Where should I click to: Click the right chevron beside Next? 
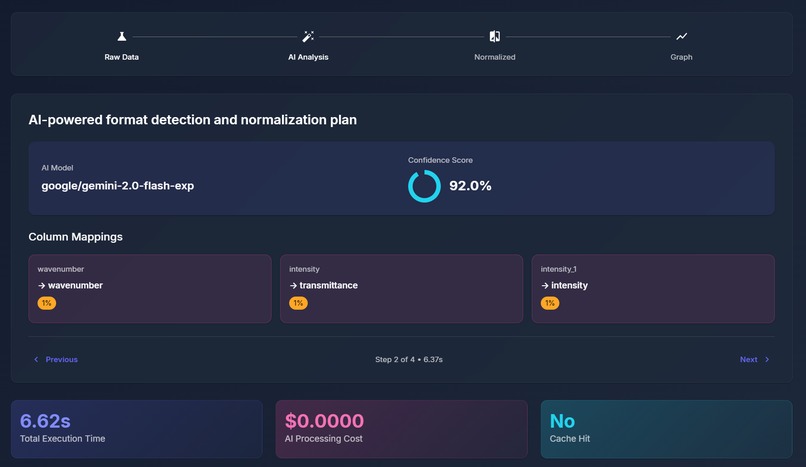click(767, 360)
